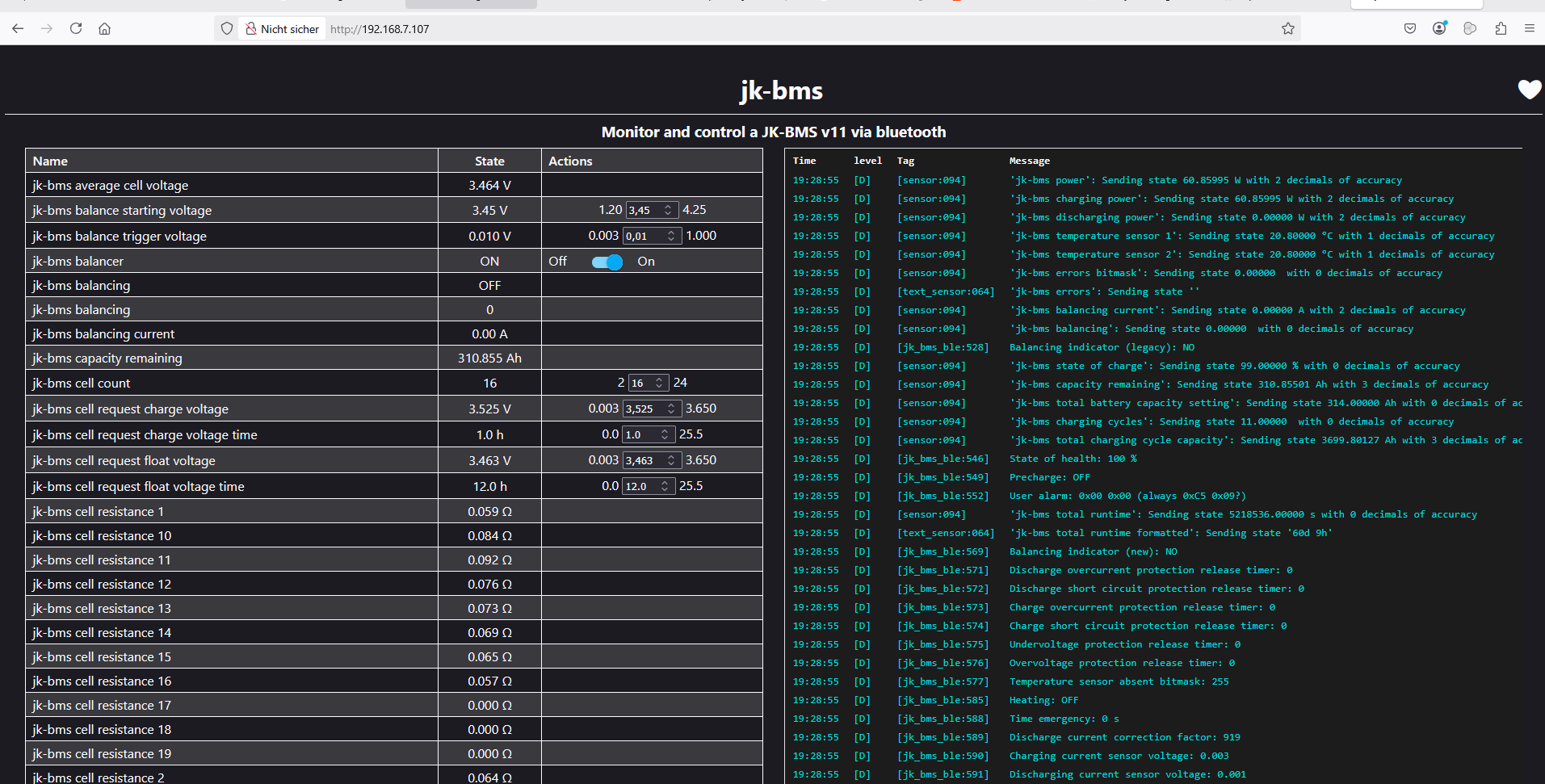The height and width of the screenshot is (784, 1545).
Task: Toggle the jk-bms balancer switch
Action: pyautogui.click(x=607, y=262)
